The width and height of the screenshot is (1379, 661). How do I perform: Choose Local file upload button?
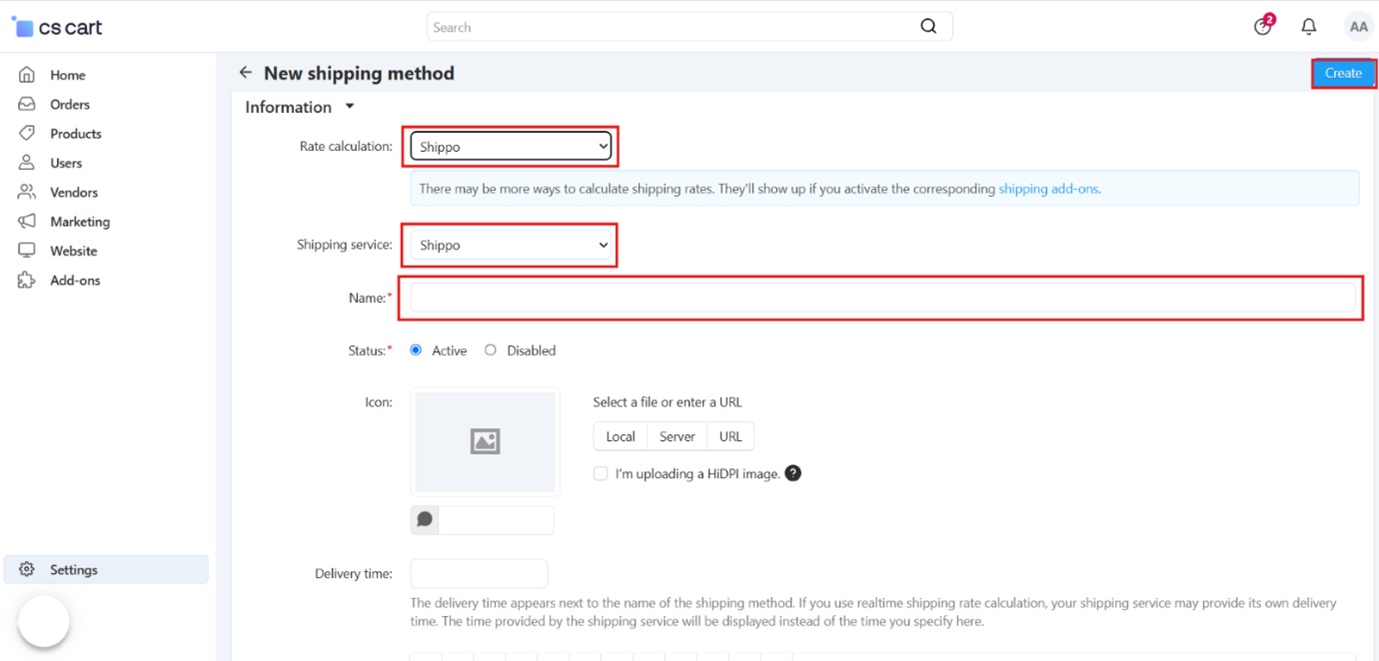click(x=620, y=437)
